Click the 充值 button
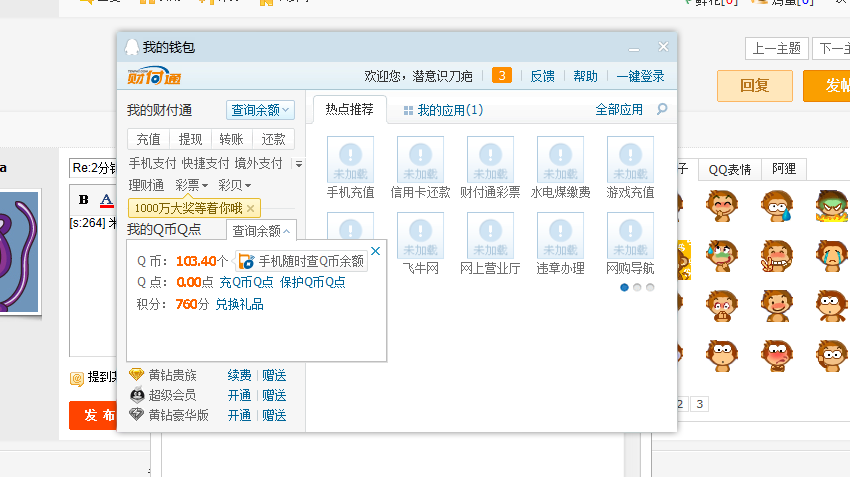This screenshot has width=850, height=477. click(x=149, y=139)
